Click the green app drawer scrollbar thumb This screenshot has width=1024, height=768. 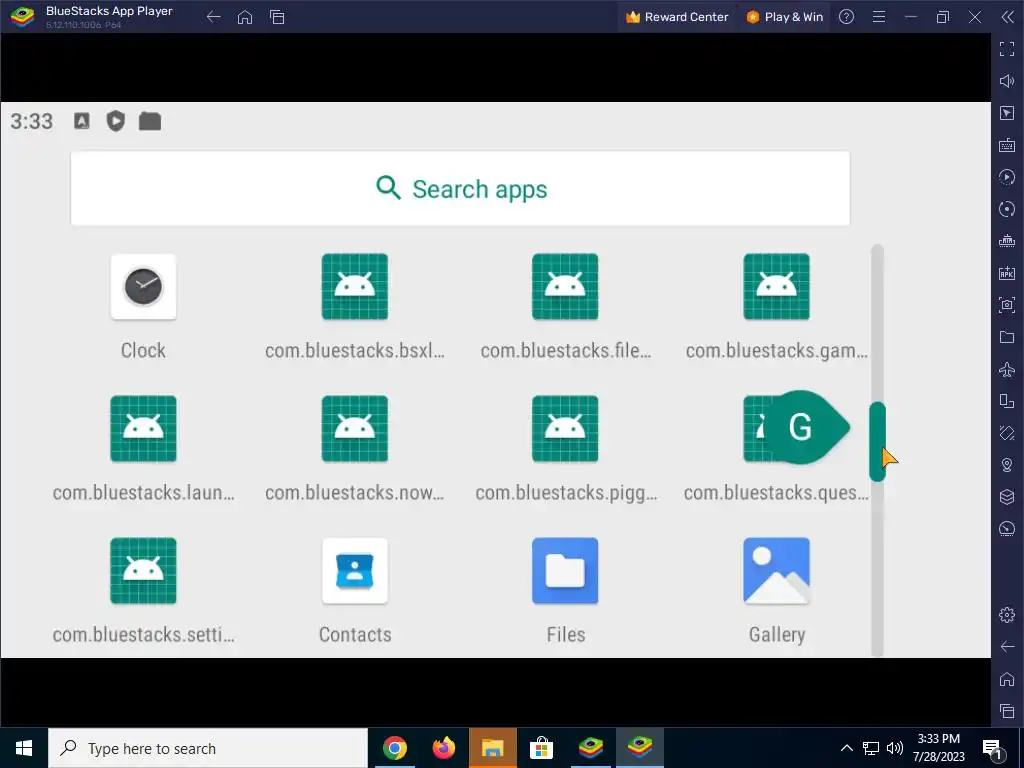click(x=878, y=441)
